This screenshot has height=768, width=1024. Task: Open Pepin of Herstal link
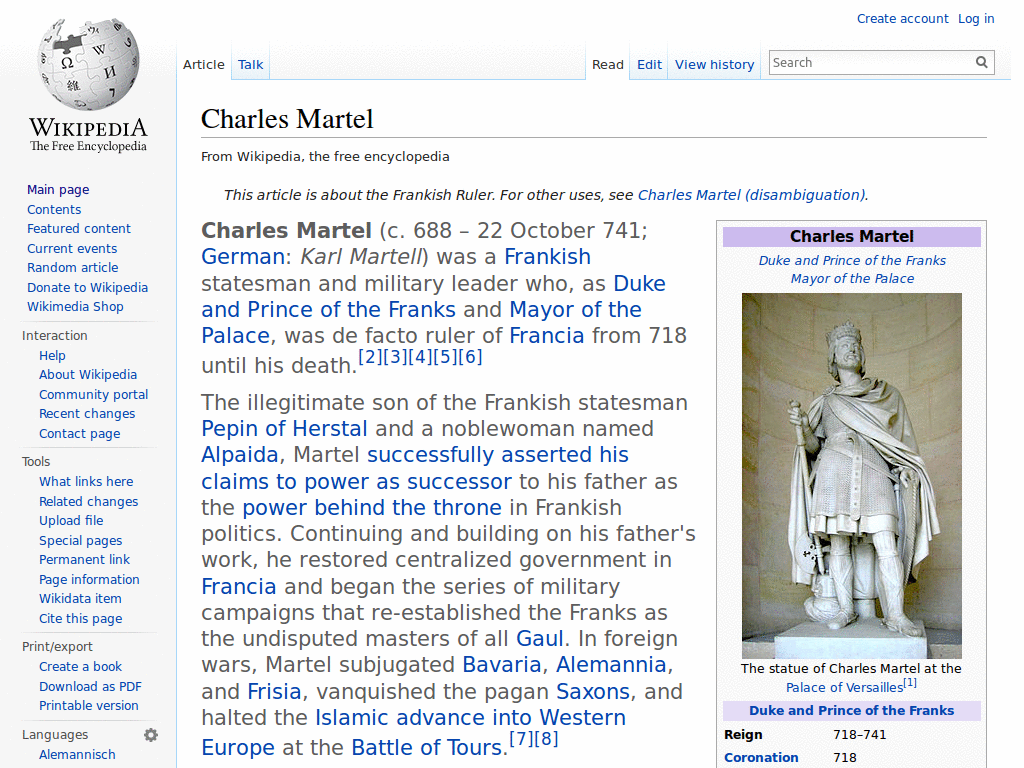pos(284,429)
